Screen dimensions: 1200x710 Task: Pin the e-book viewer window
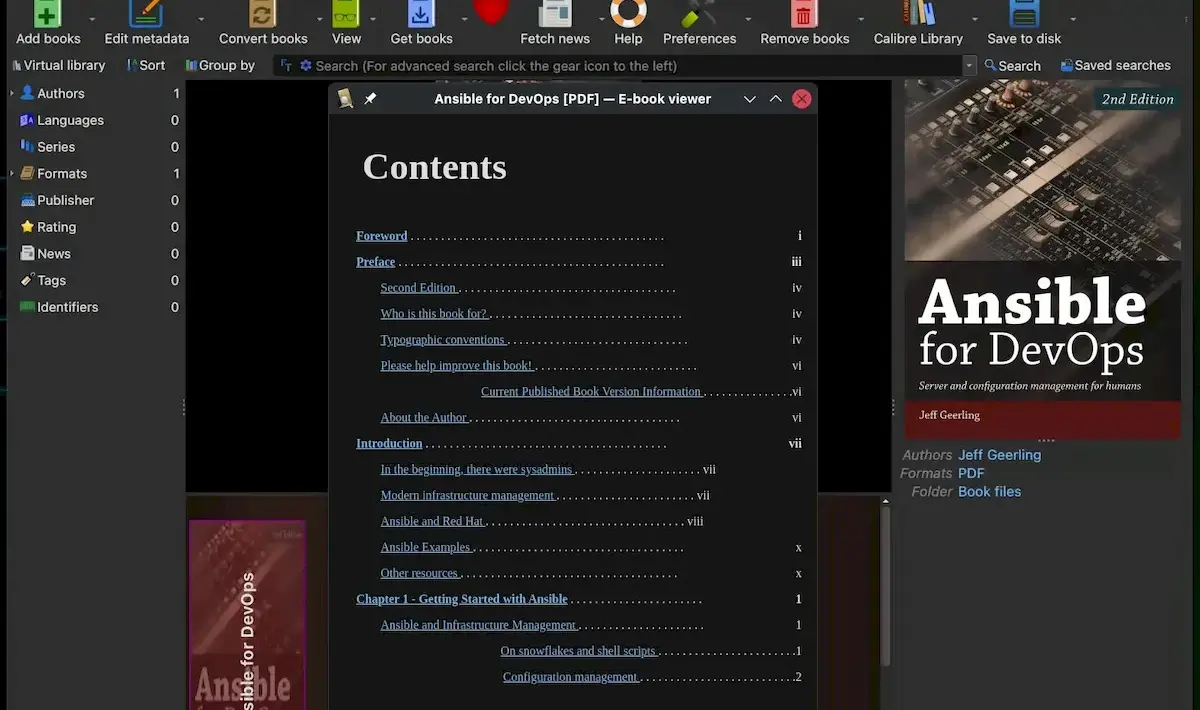tap(370, 99)
